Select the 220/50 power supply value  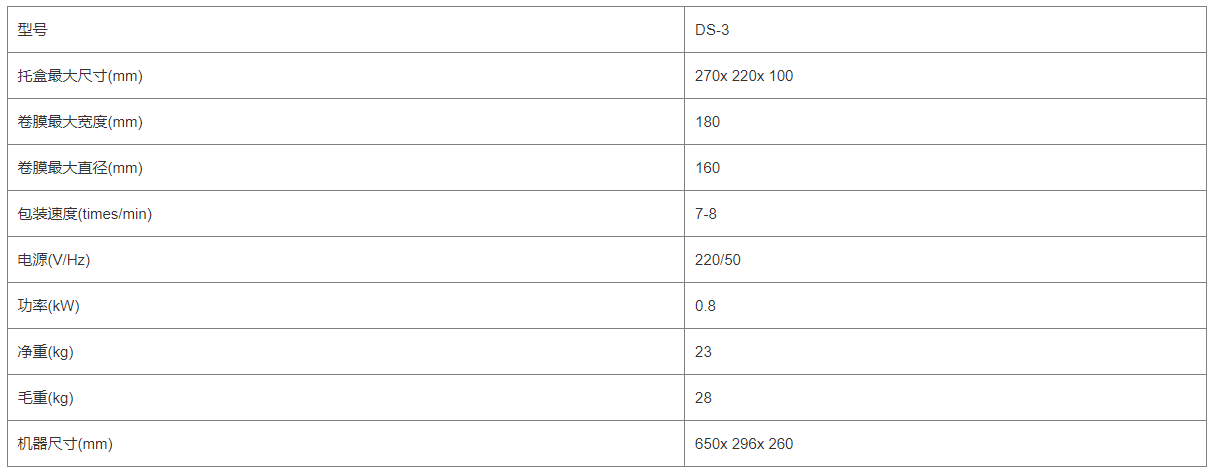(718, 260)
